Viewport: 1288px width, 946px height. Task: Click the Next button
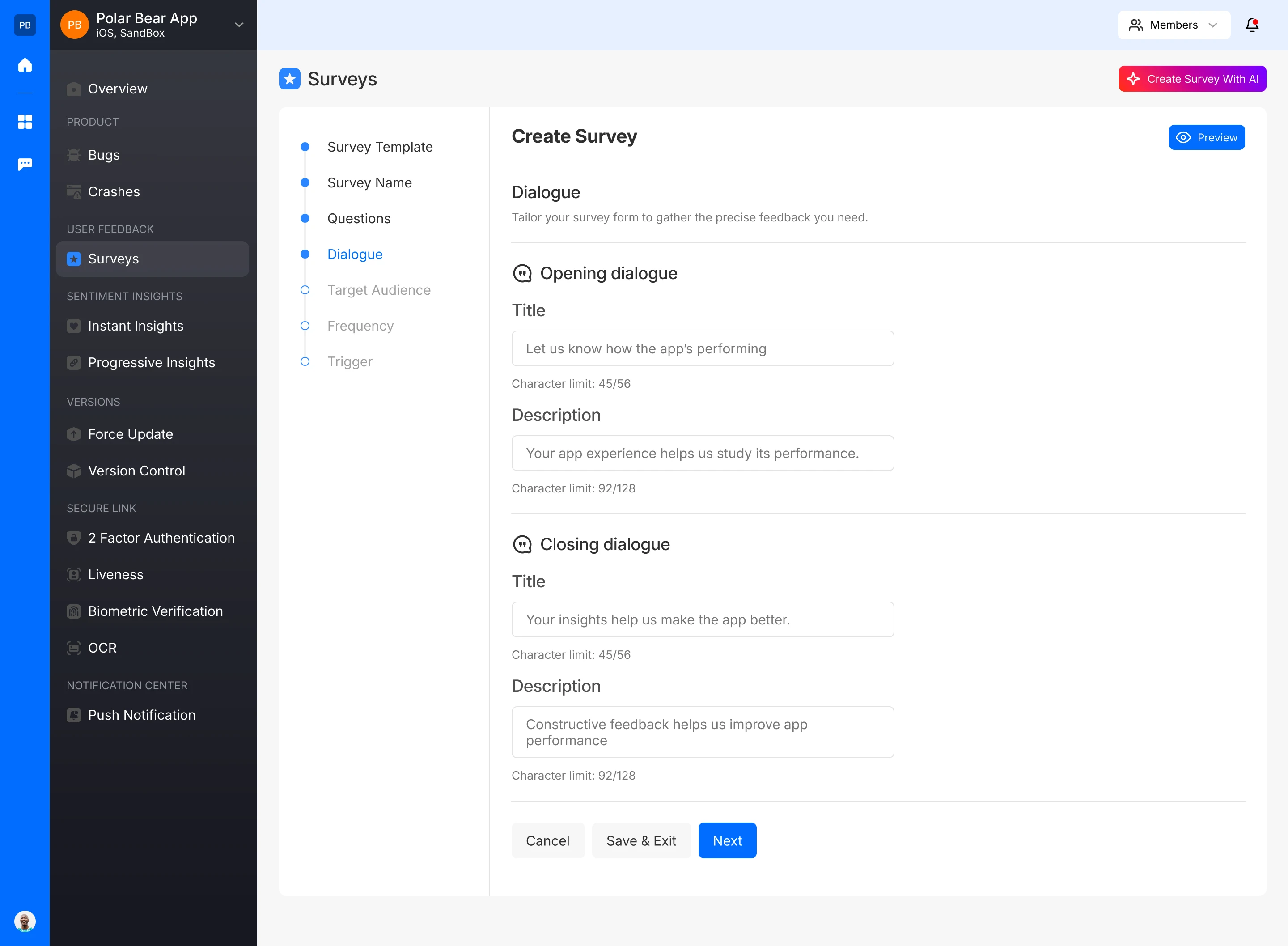pos(727,840)
